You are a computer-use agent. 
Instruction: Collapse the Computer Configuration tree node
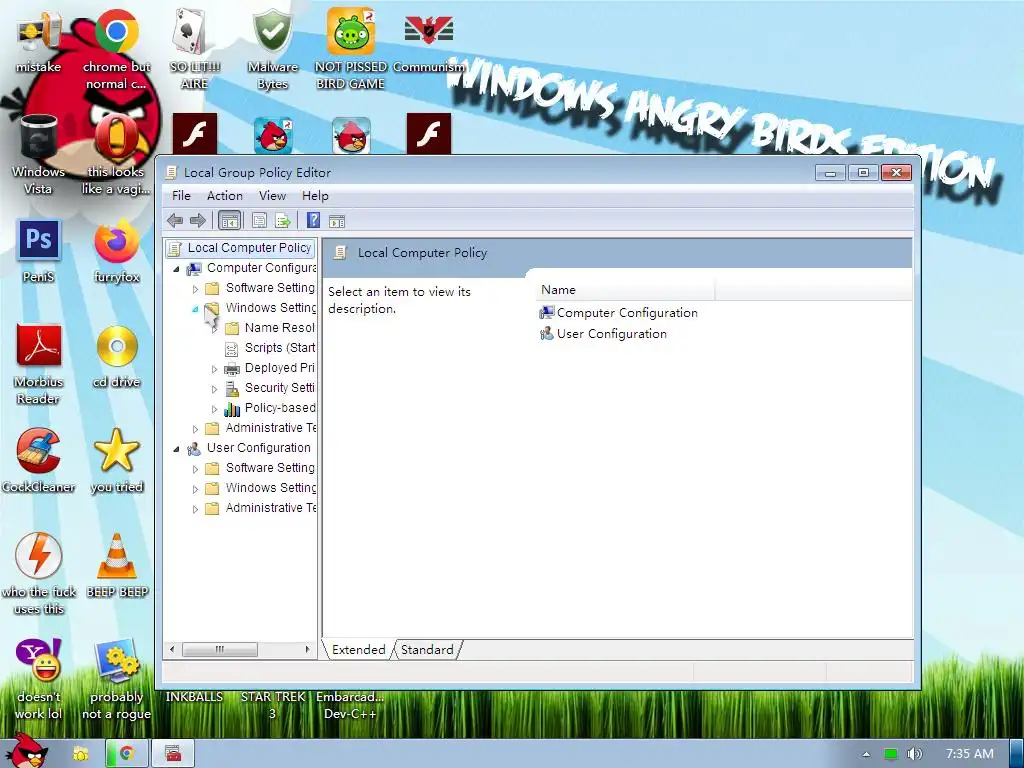click(176, 269)
